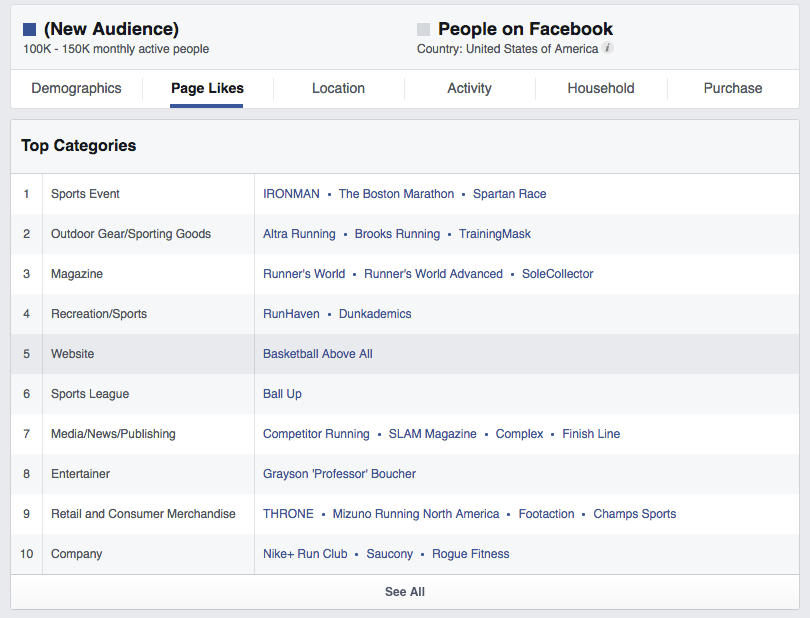810x618 pixels.
Task: Open the Basketball Above All link
Action: point(317,354)
